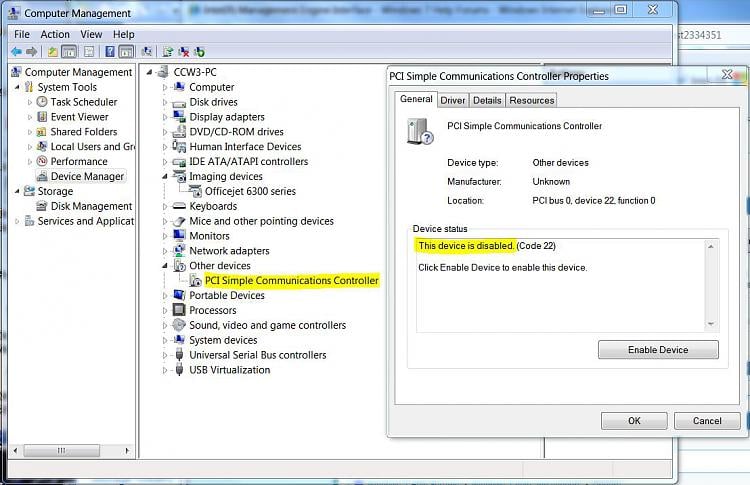Click the left pane horizontal scrollbar thumb
Viewport: 750px width, 485px height.
pyautogui.click(x=62, y=450)
